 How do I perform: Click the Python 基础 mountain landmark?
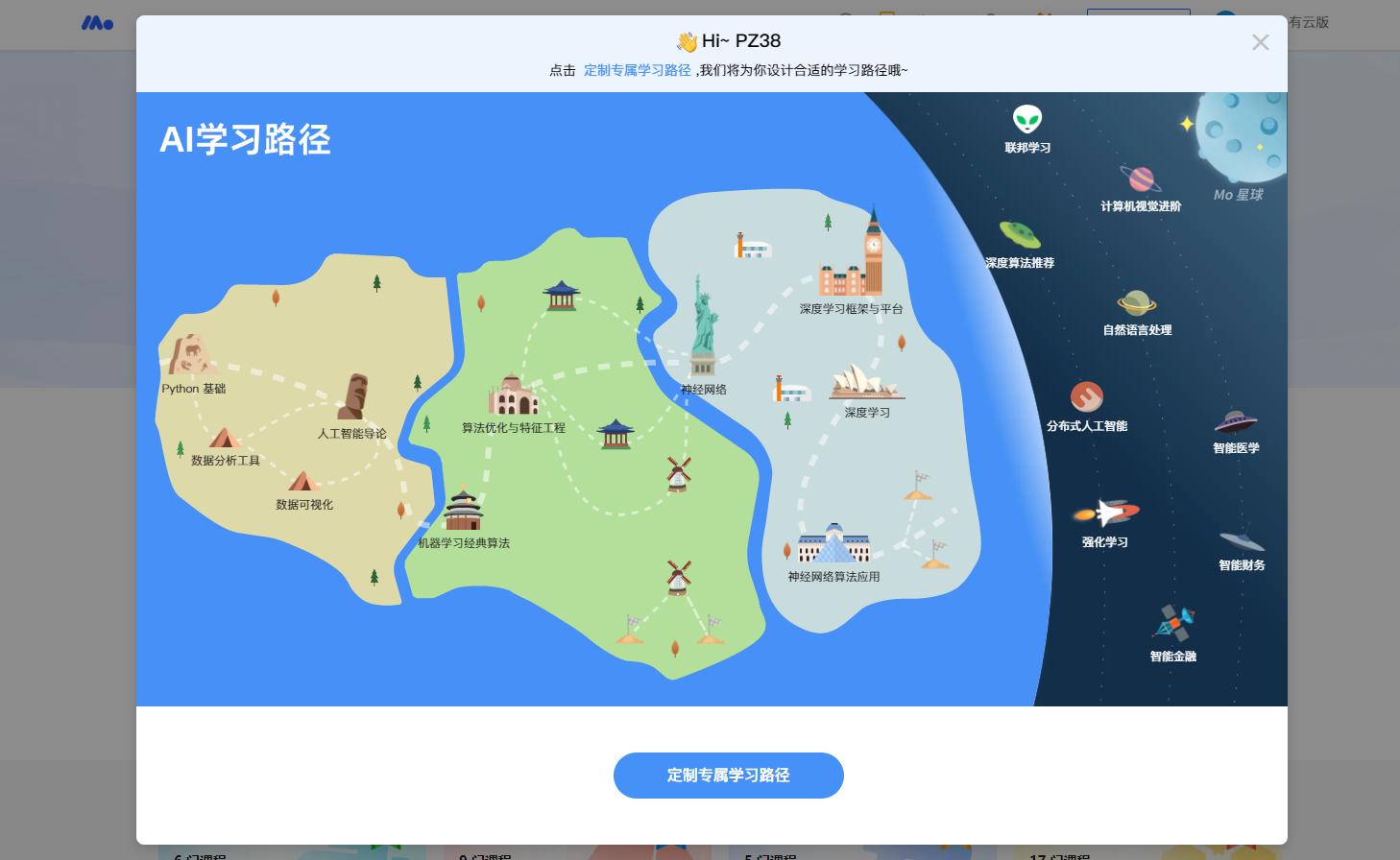(189, 356)
